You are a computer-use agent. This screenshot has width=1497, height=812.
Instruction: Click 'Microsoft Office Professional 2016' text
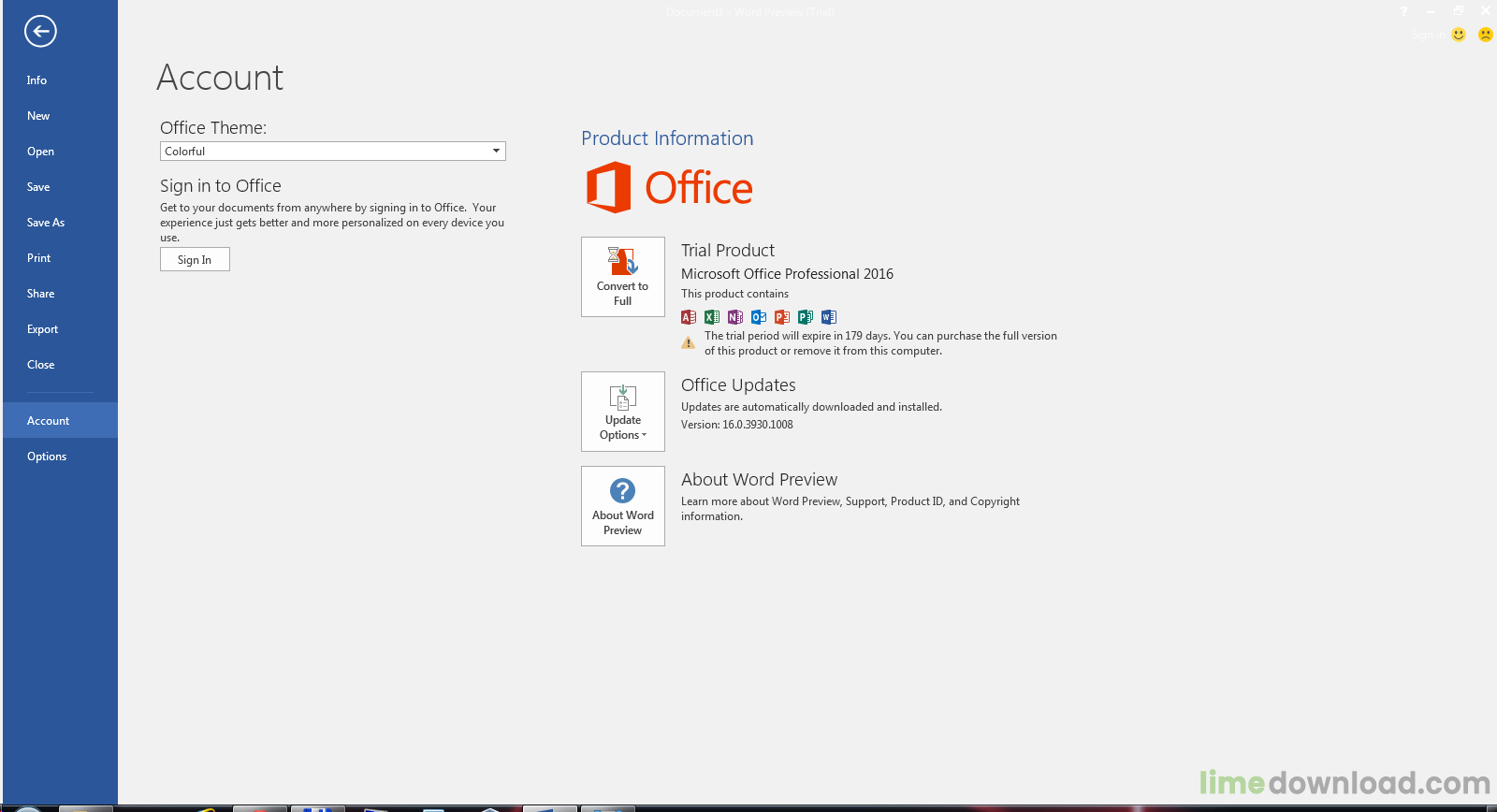point(787,274)
